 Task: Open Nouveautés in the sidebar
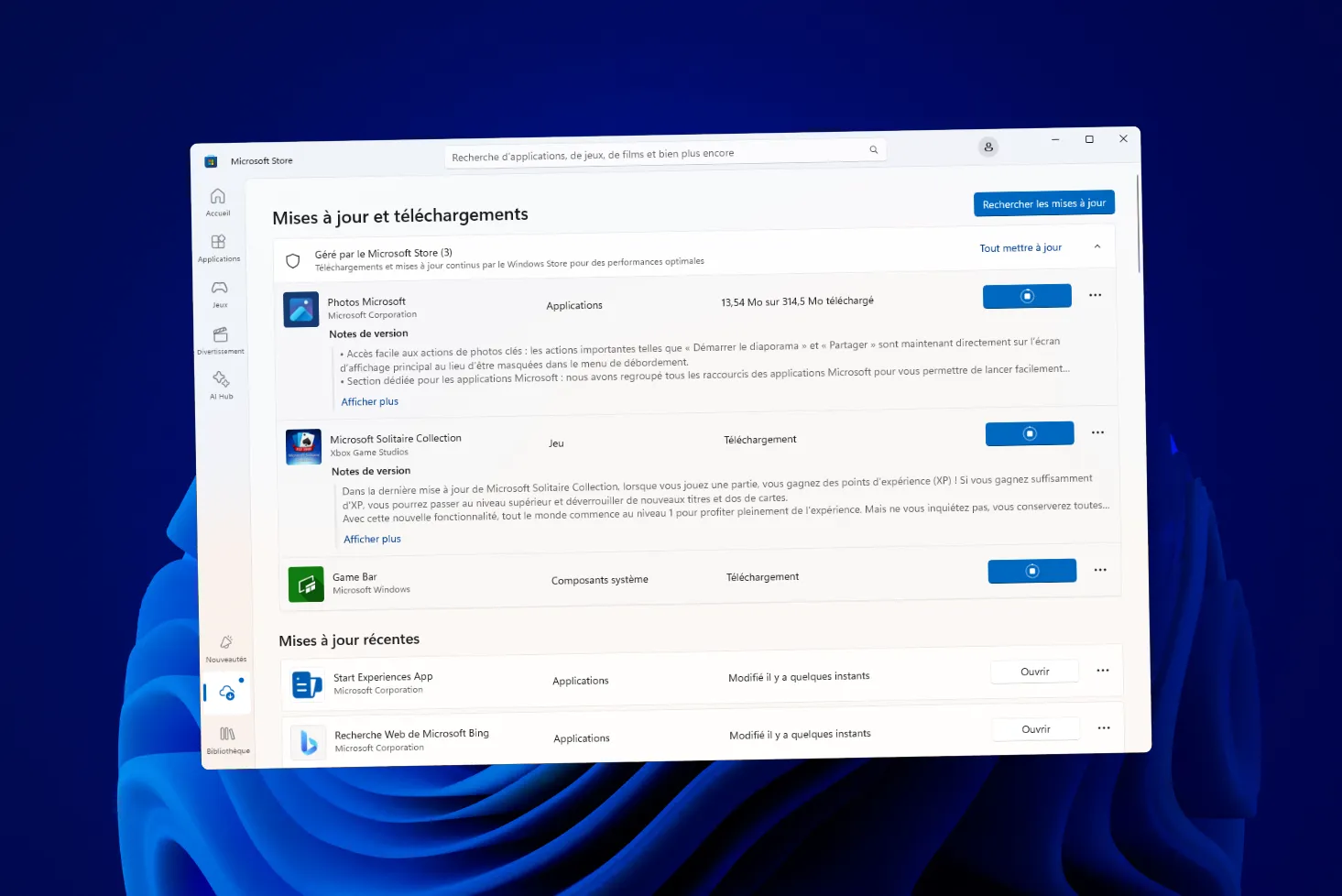click(x=226, y=649)
